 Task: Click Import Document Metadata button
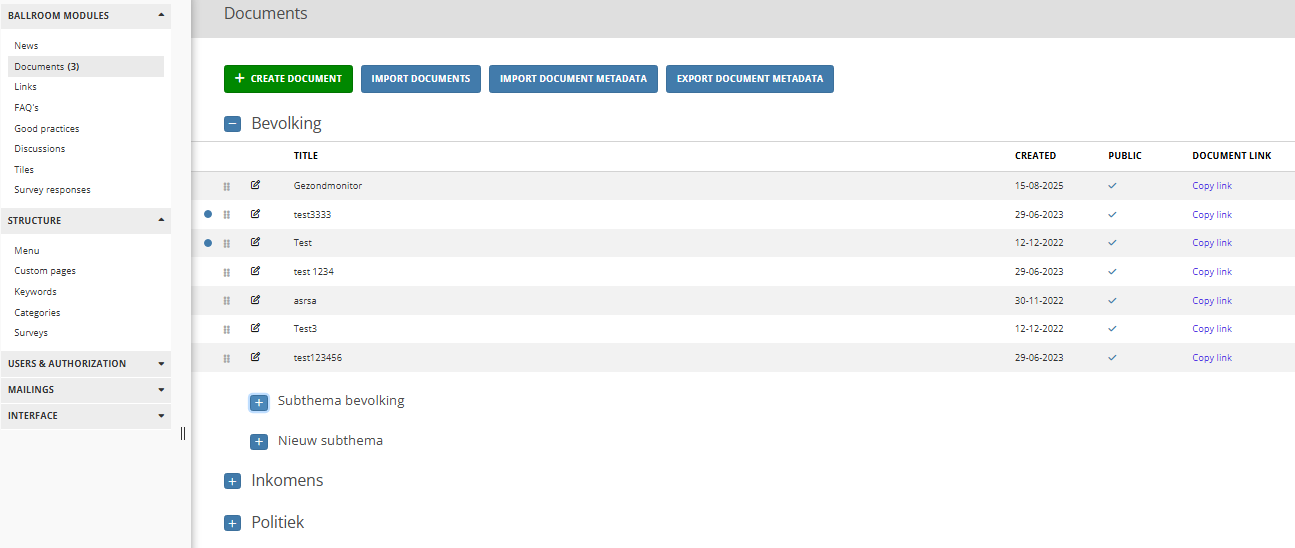tap(573, 79)
